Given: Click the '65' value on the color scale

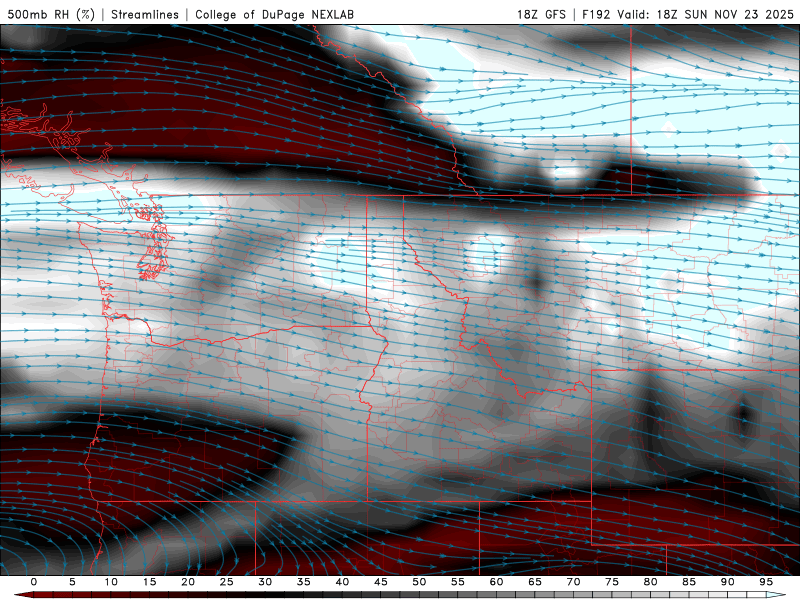Looking at the screenshot, I should click(x=535, y=582).
